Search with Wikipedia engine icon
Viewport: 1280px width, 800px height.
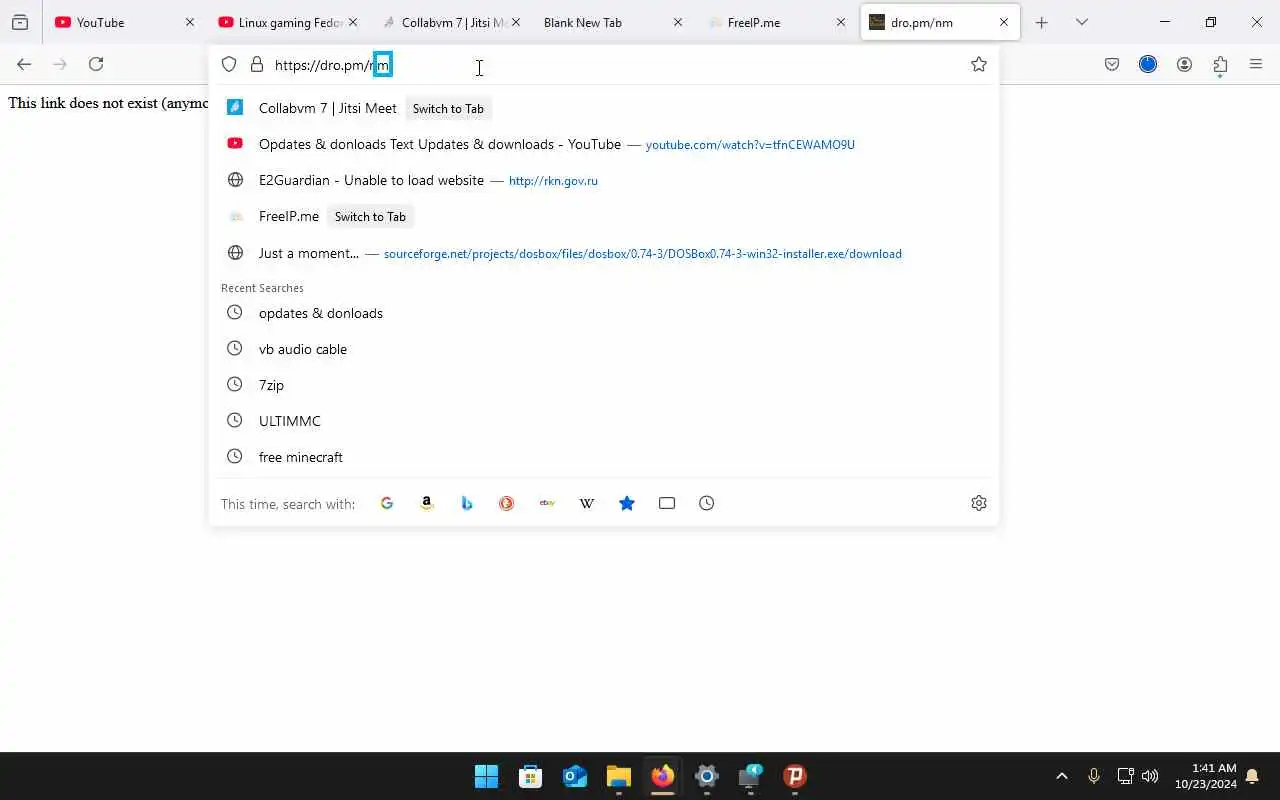[587, 503]
